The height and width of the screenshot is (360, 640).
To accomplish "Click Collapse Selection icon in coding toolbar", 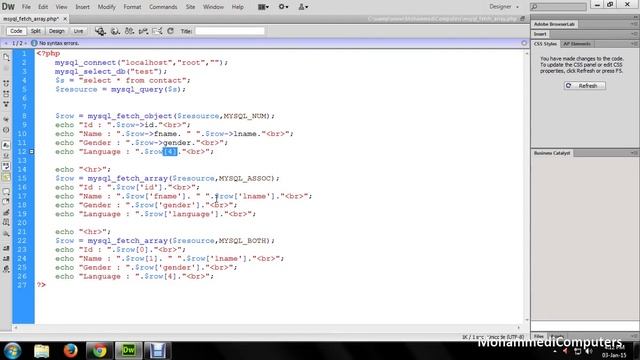I will [6, 94].
